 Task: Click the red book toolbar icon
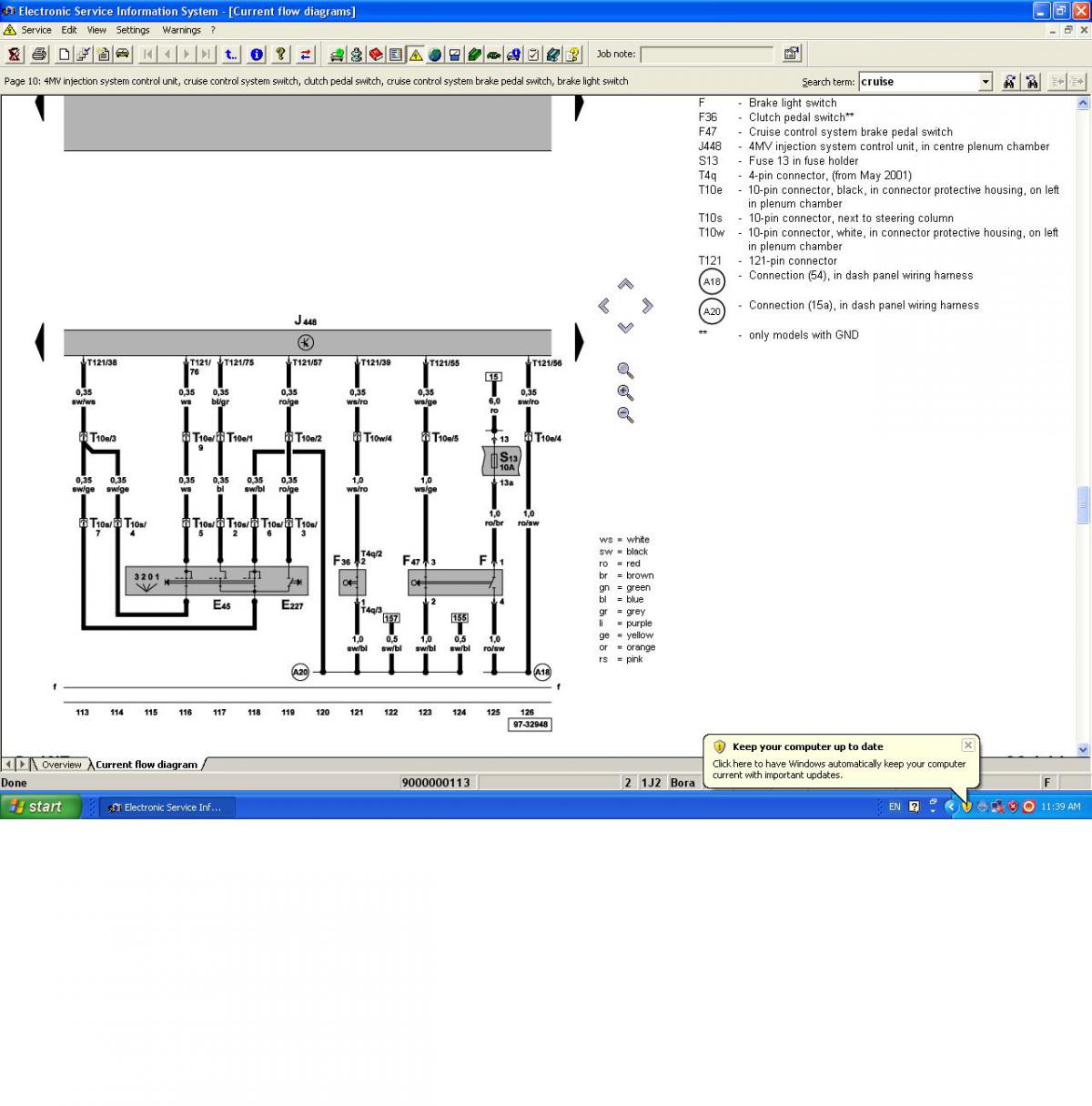tap(376, 55)
